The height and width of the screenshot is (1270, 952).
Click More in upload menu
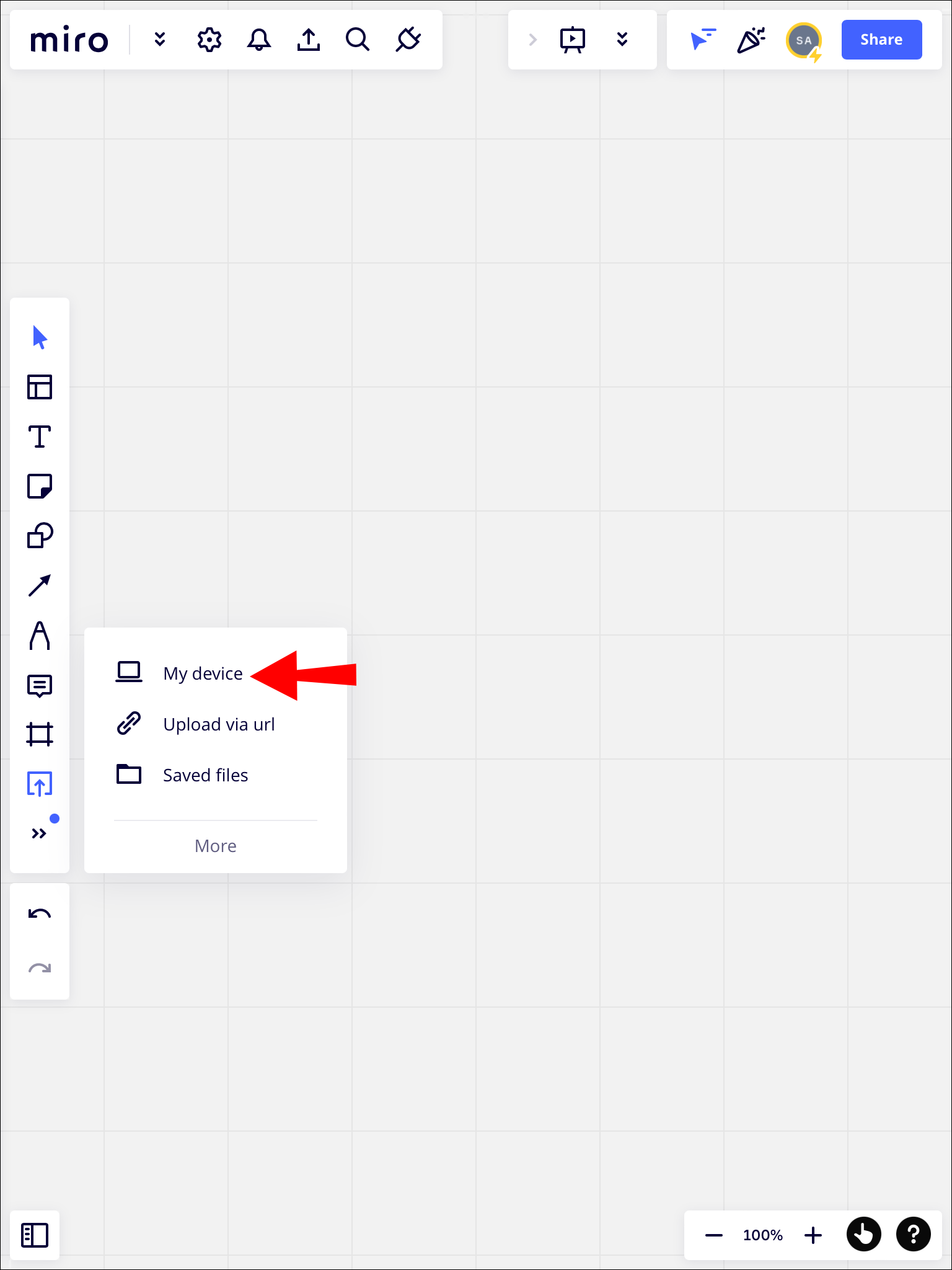[x=216, y=846]
